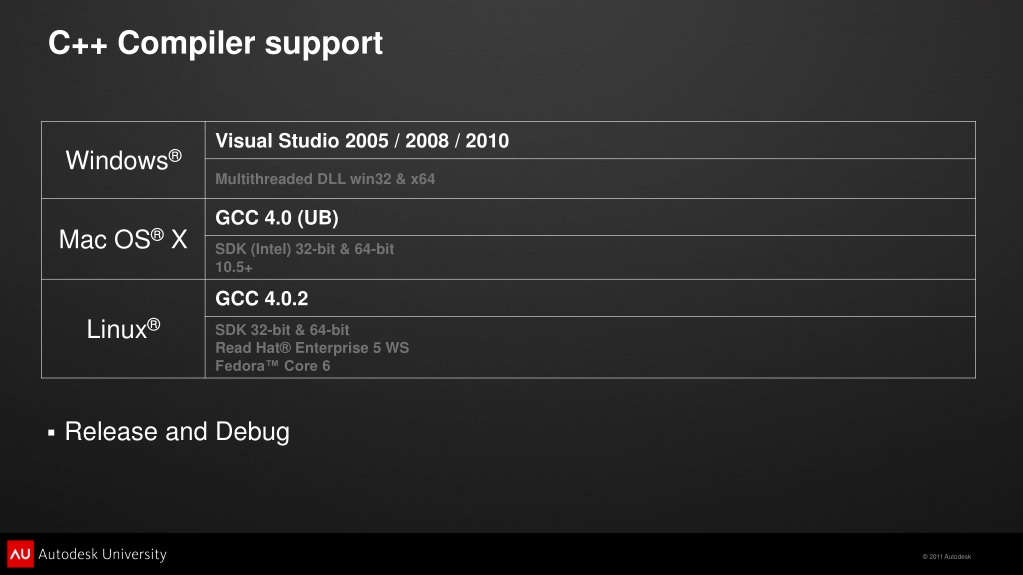This screenshot has height=575, width=1023.
Task: Select the Windows table cell
Action: pos(123,160)
